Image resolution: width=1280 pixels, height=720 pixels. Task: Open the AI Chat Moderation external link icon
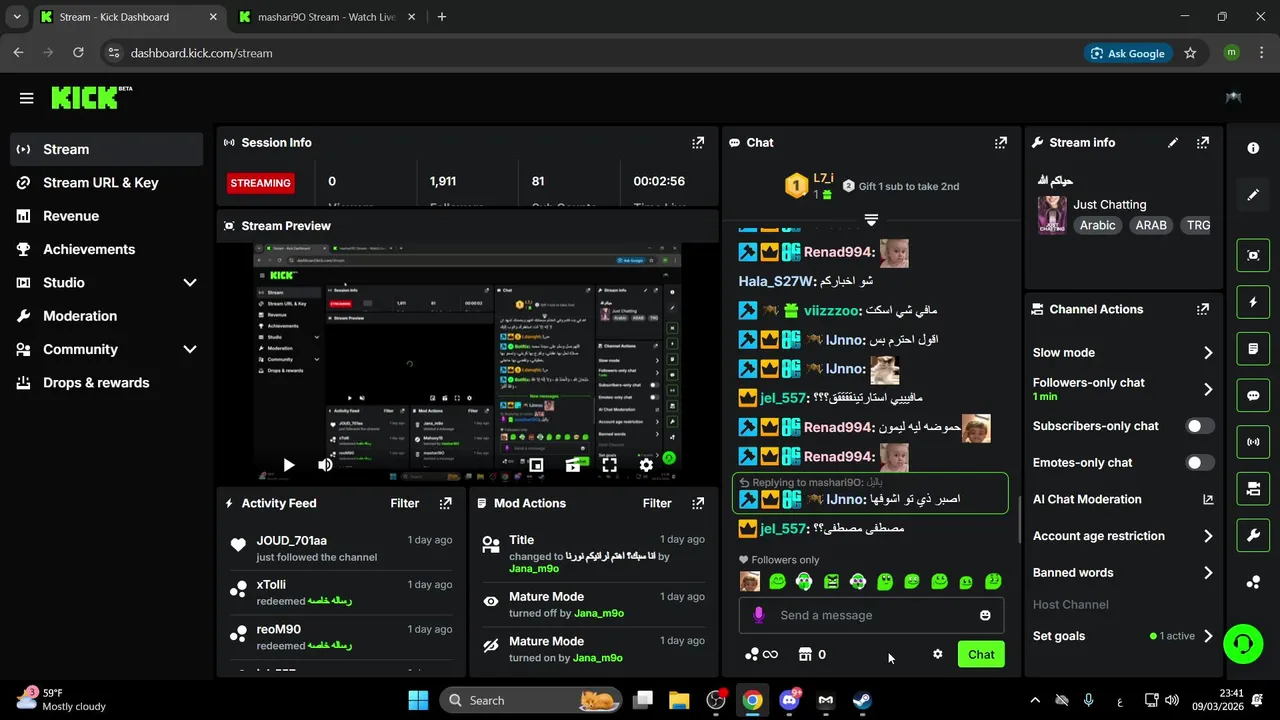[x=1208, y=499]
